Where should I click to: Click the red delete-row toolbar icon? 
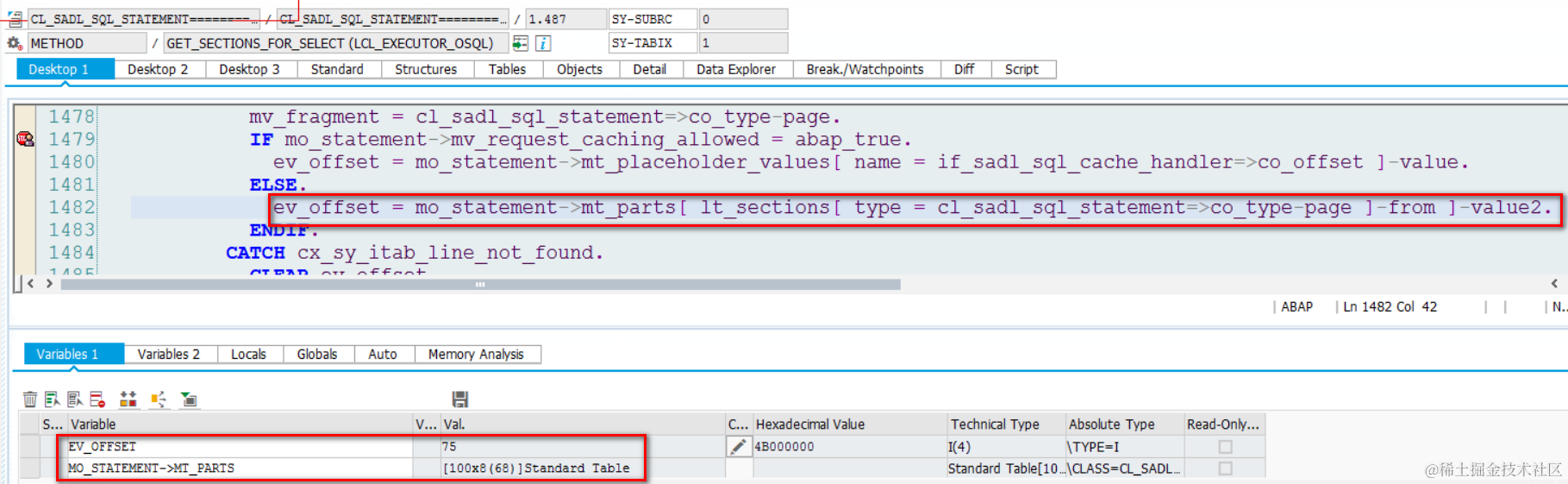coord(97,399)
